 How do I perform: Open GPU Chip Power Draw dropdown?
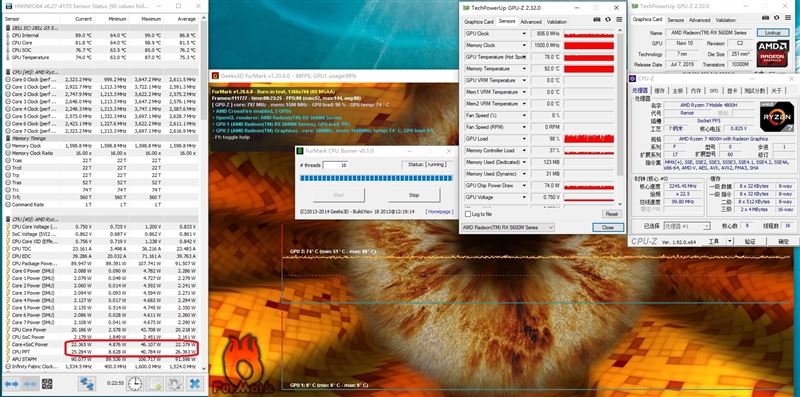pos(524,186)
